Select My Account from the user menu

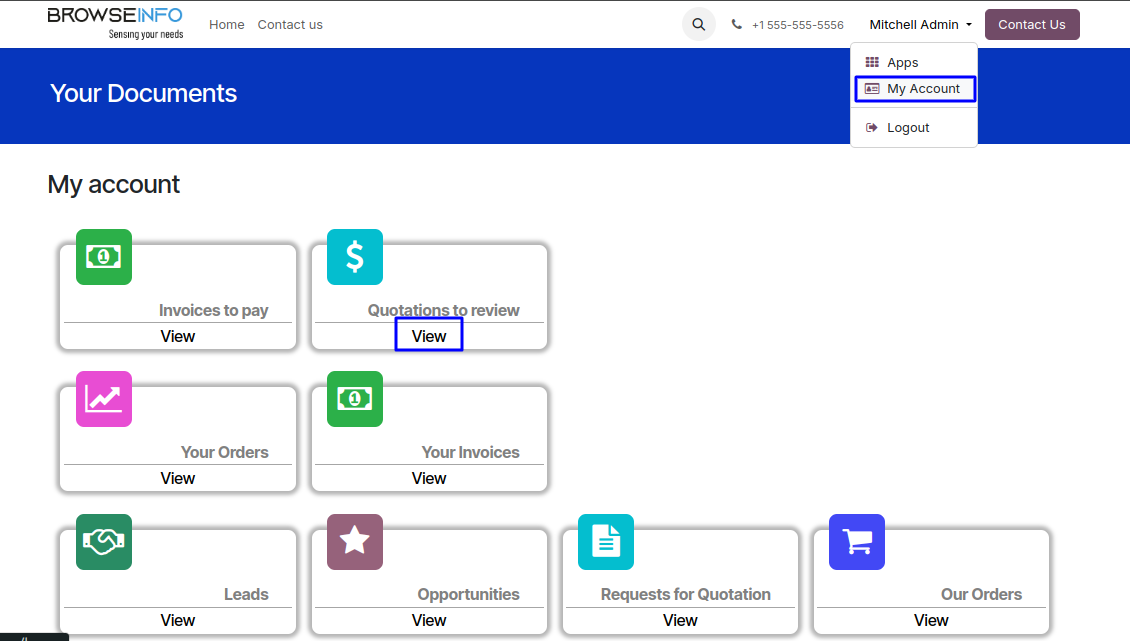pyautogui.click(x=915, y=89)
